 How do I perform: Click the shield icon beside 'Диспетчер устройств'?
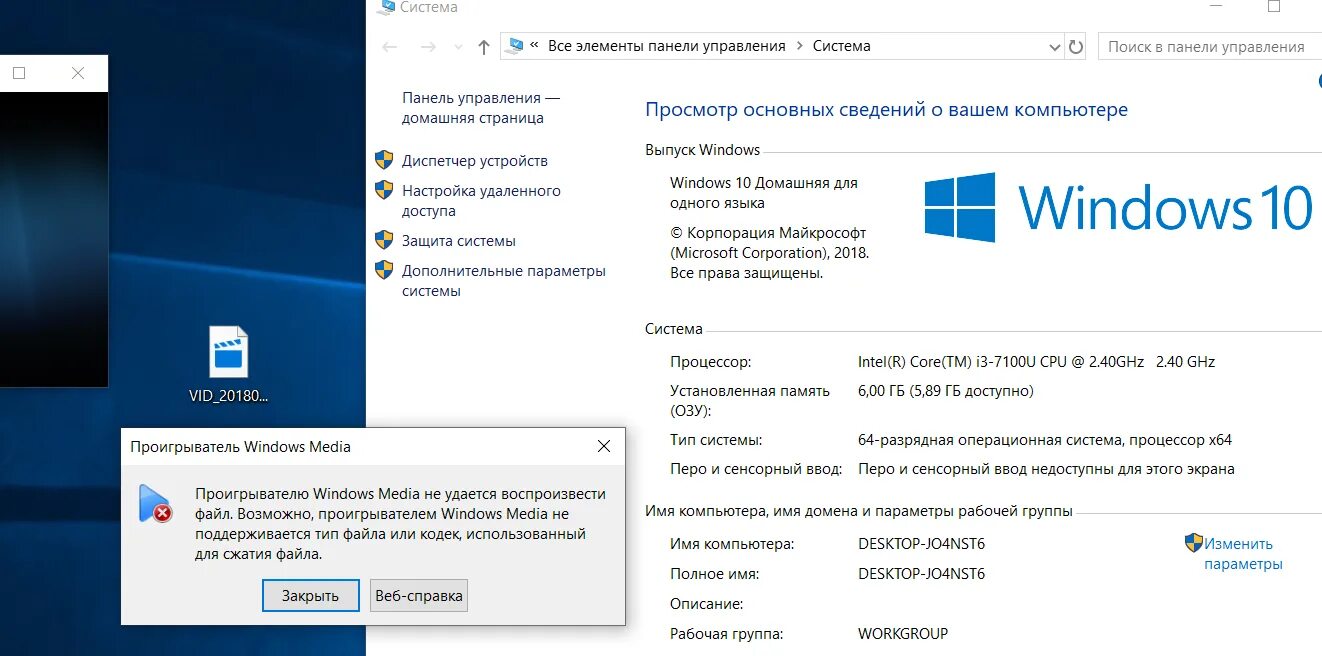[384, 160]
